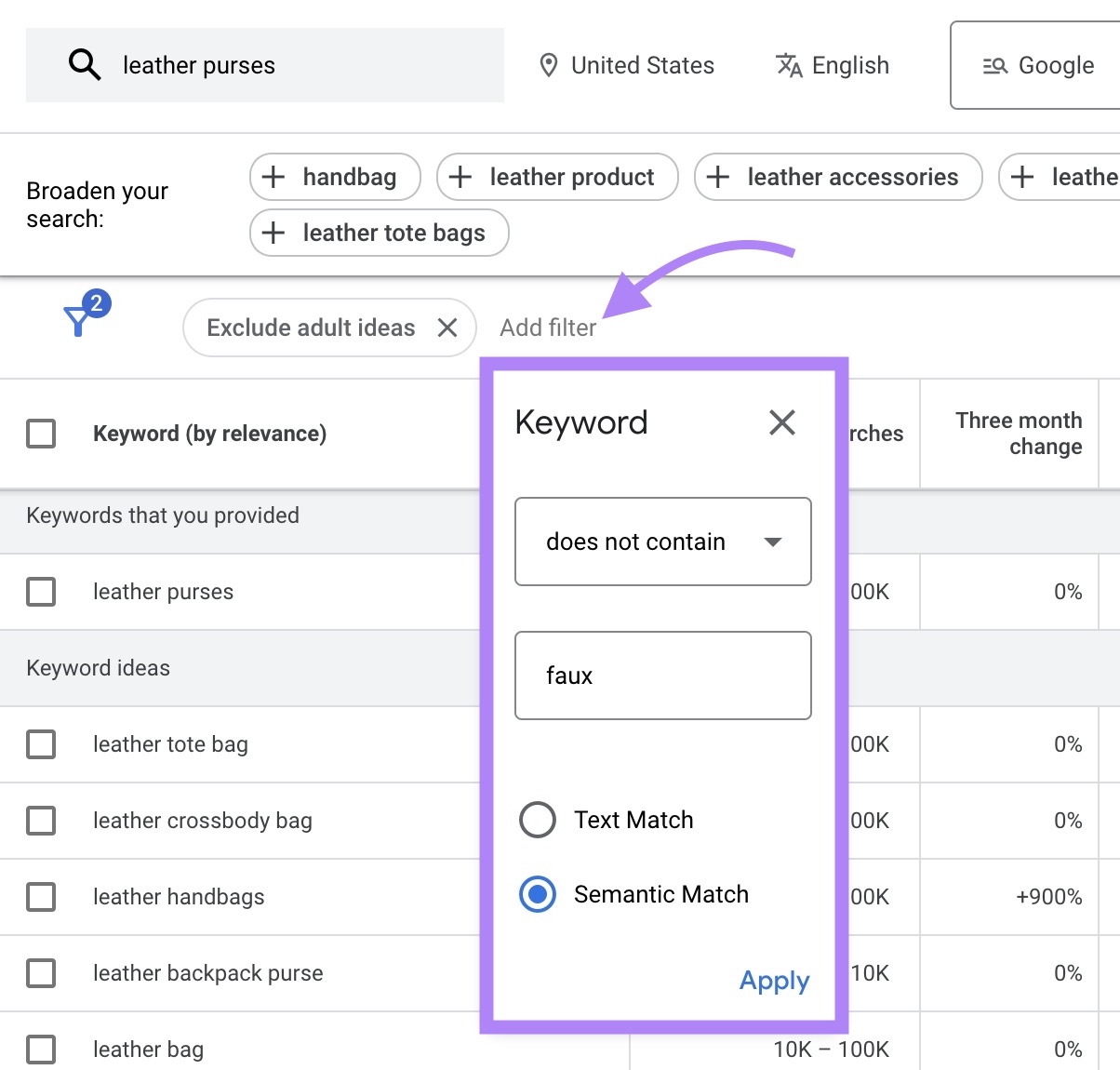
Task: Click the plus icon on the handbag chip
Action: pos(274,177)
